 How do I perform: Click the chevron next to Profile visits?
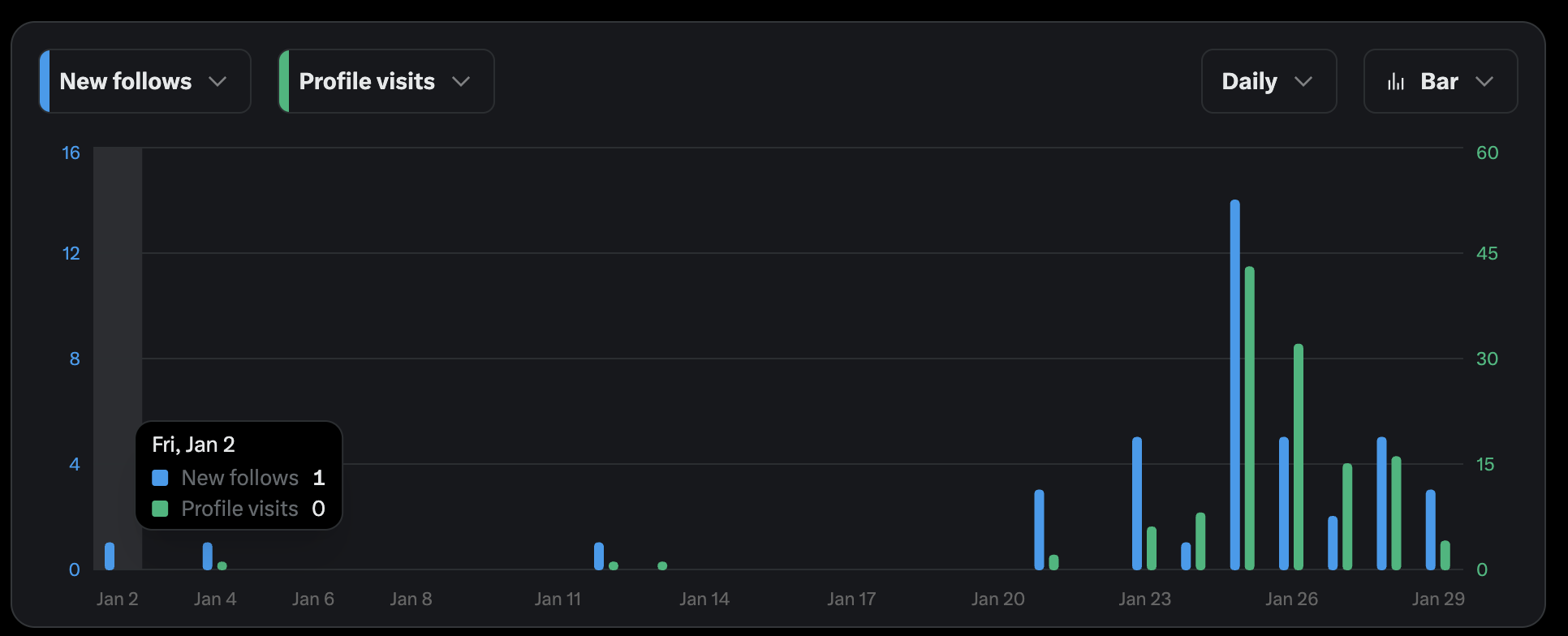461,82
